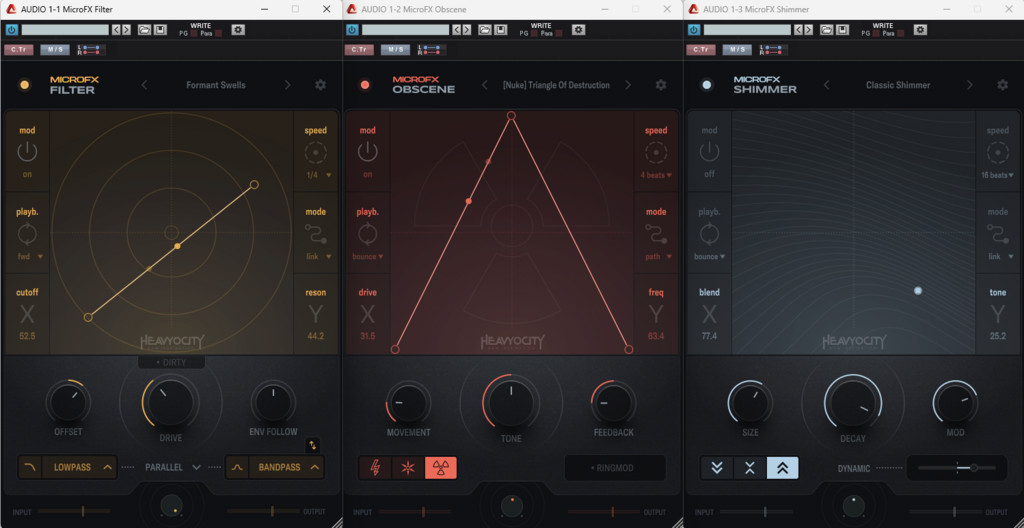This screenshot has height=528, width=1024.
Task: Go to previous preset before Formant Swells
Action: pos(144,85)
